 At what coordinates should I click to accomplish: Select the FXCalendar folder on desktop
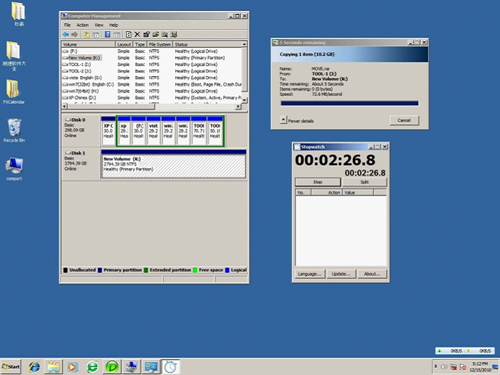point(14,92)
